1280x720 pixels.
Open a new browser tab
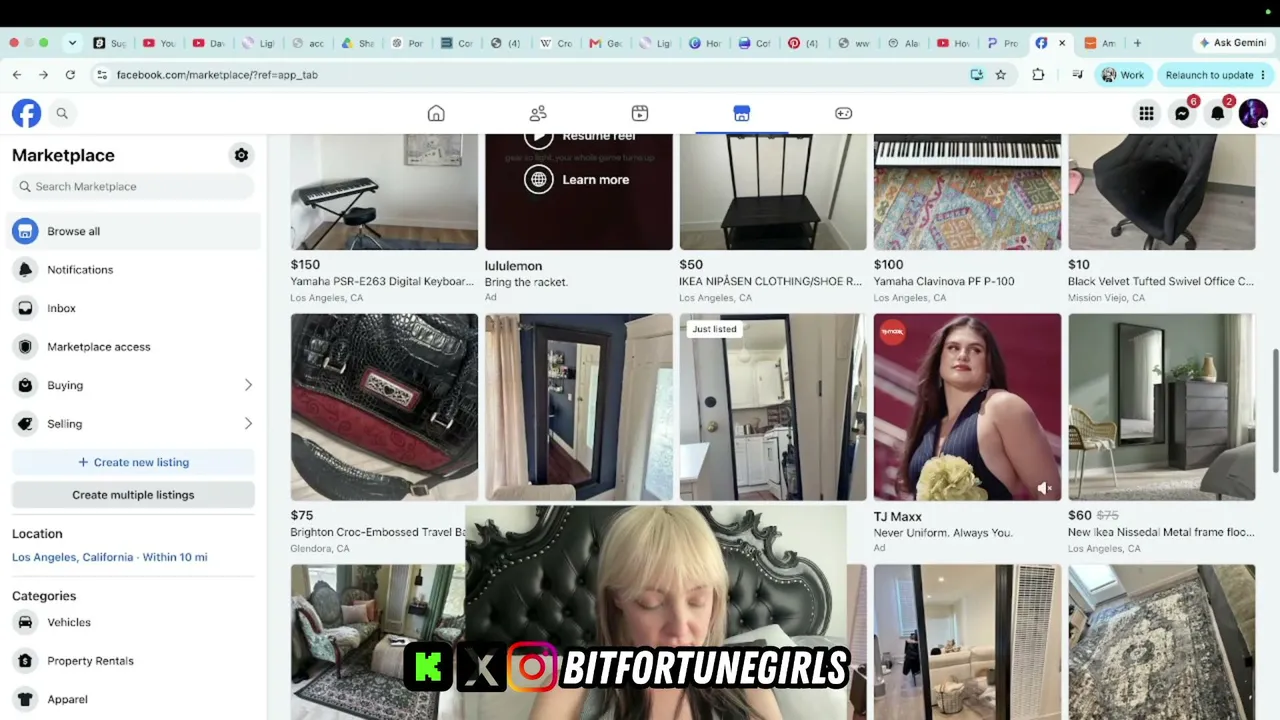click(1137, 43)
